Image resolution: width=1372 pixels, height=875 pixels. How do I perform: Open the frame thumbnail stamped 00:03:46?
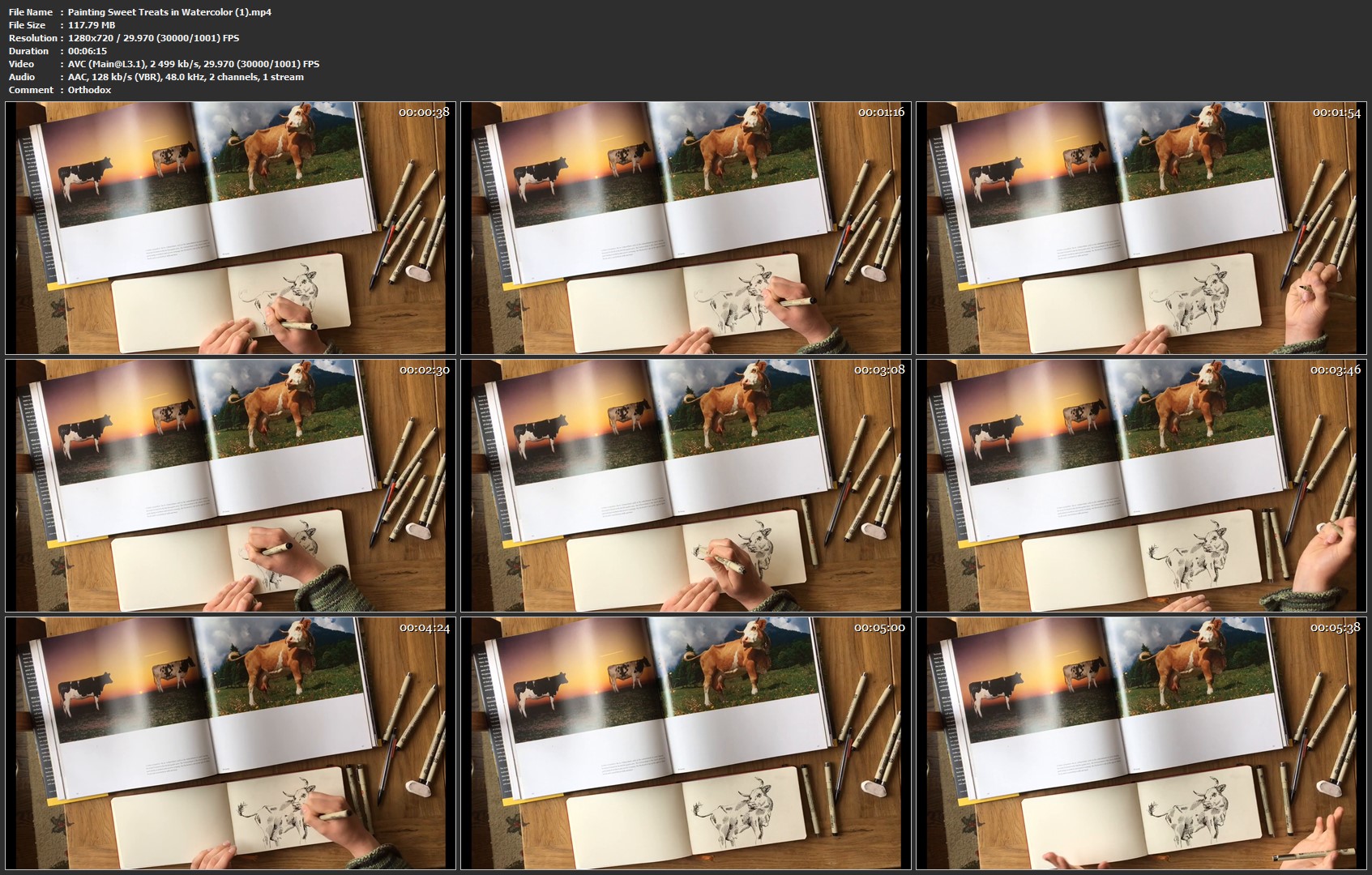tap(1141, 485)
